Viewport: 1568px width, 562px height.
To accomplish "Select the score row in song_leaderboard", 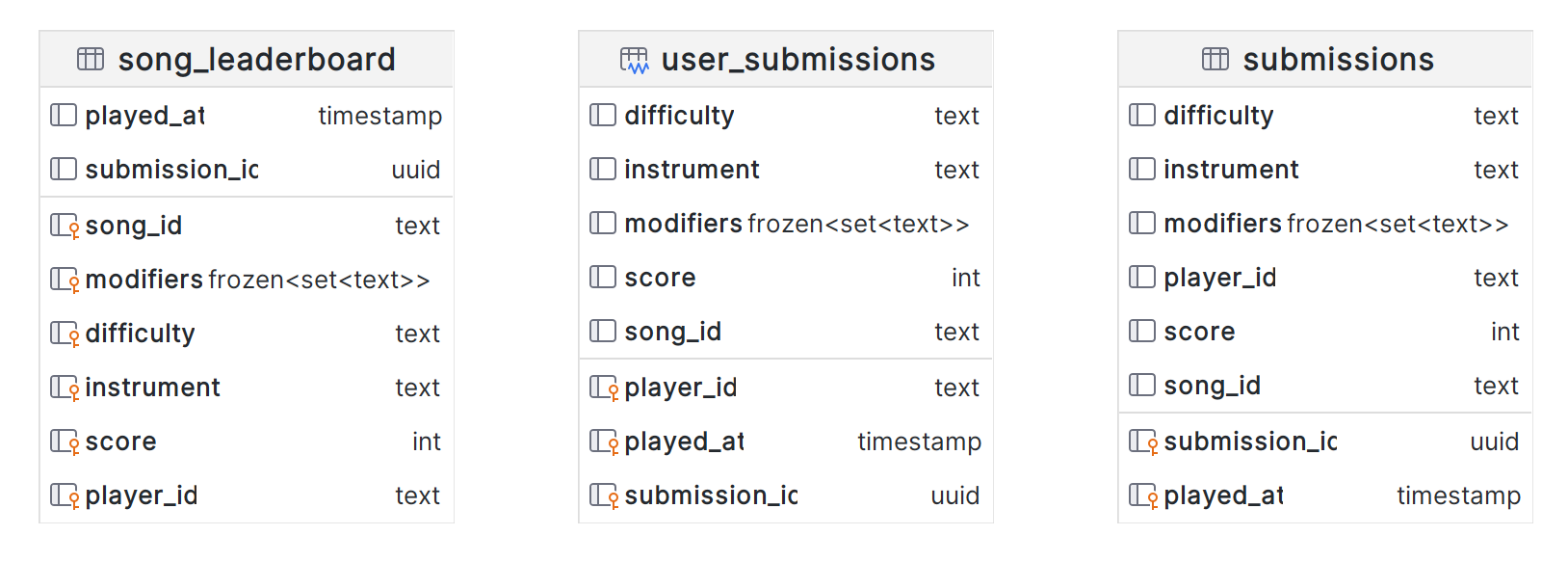I will 120,442.
